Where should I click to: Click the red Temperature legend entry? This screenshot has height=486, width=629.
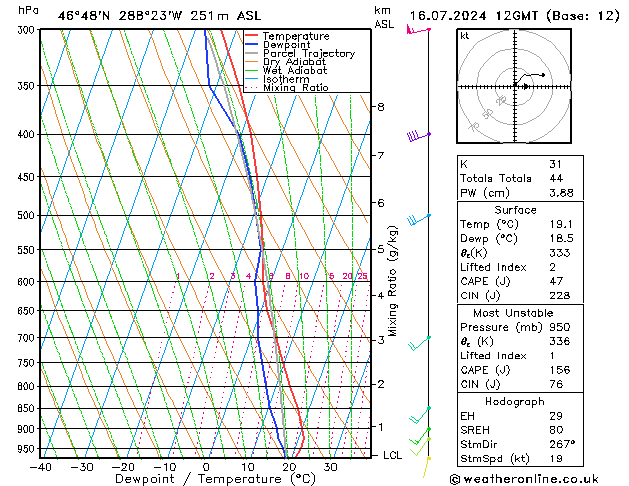coord(287,36)
